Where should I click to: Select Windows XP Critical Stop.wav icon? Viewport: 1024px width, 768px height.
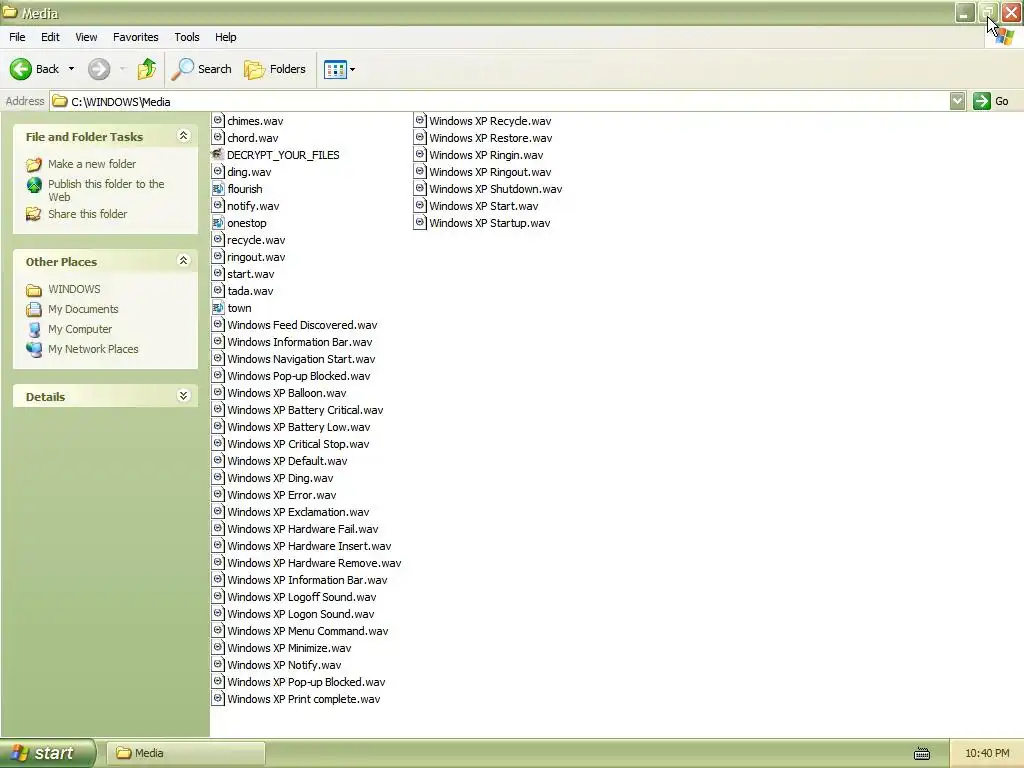tap(218, 443)
